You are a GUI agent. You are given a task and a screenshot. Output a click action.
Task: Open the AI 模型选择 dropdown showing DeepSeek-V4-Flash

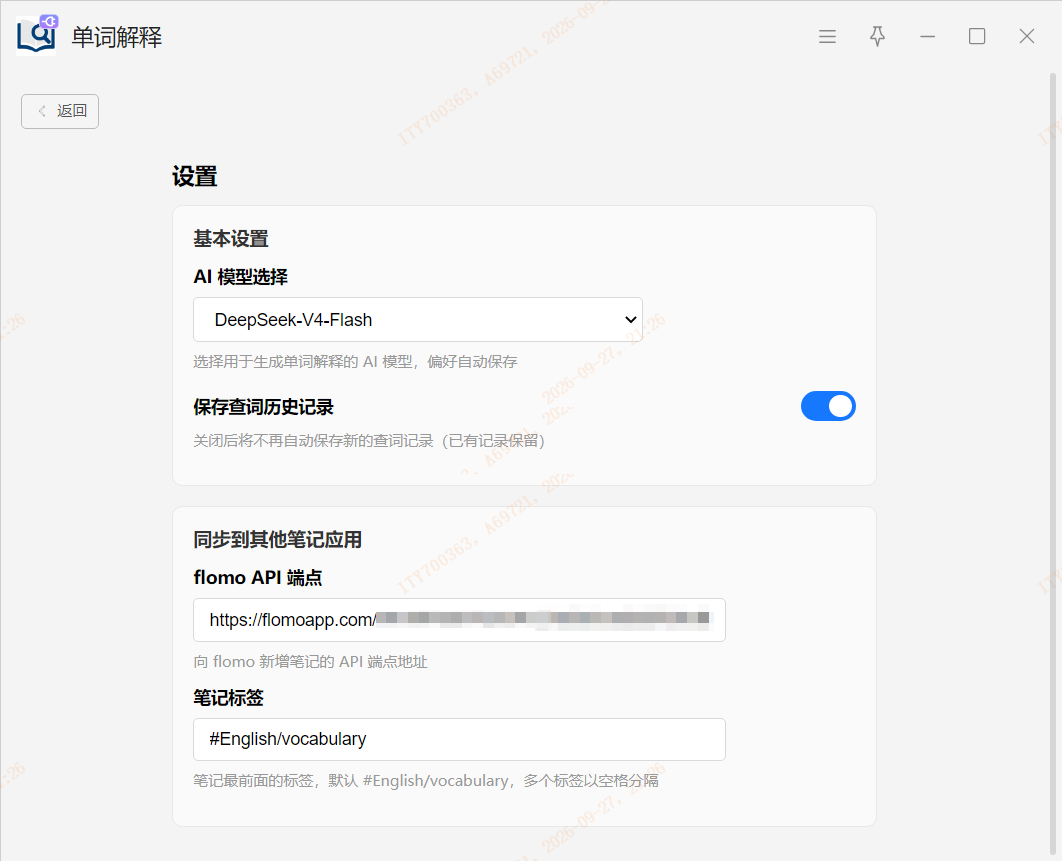point(418,320)
